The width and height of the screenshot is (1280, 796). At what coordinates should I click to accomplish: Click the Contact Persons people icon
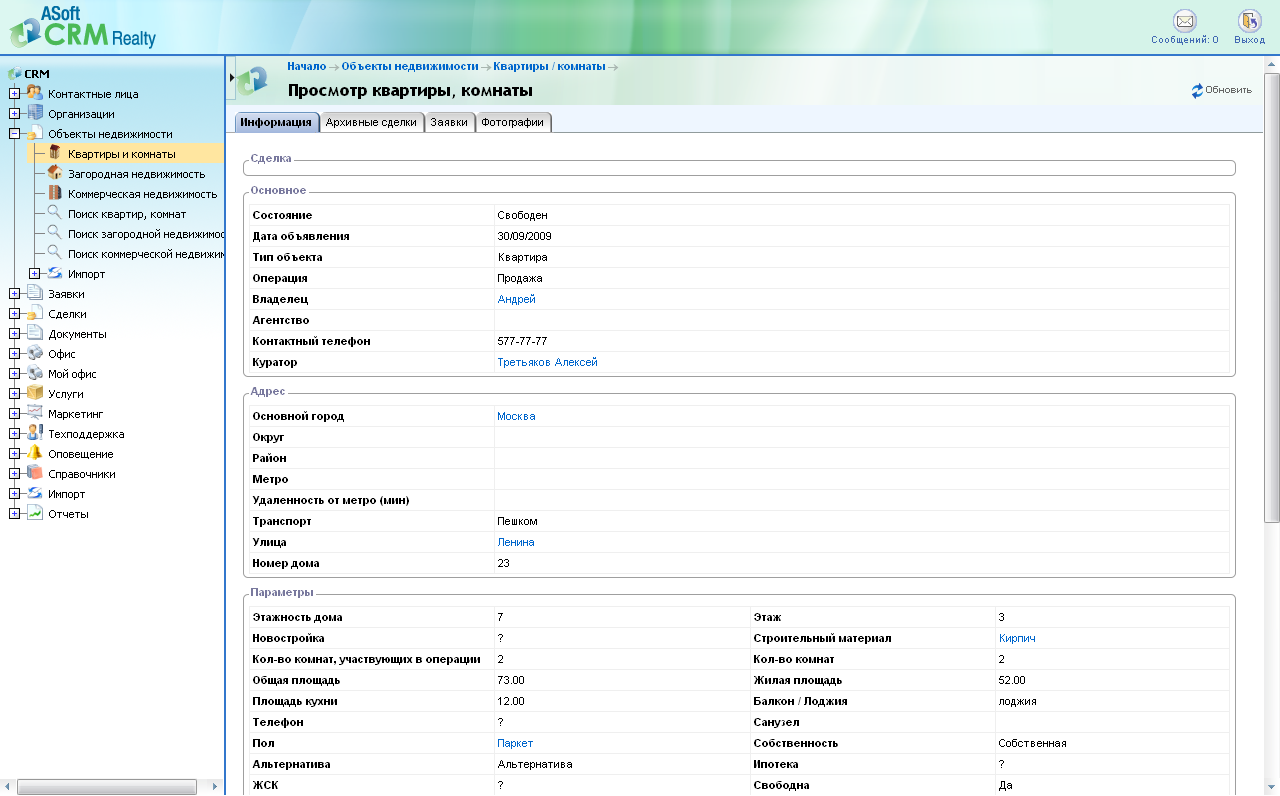(35, 93)
